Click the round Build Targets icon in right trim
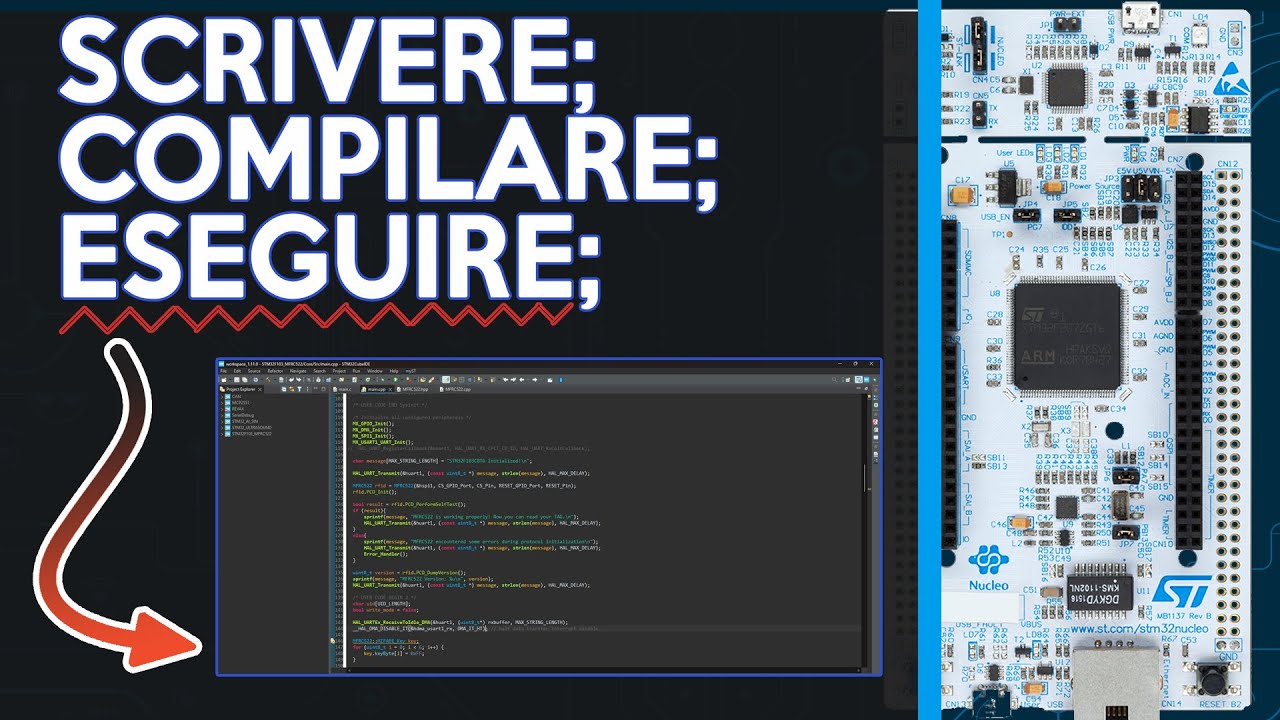1280x720 pixels. (876, 405)
